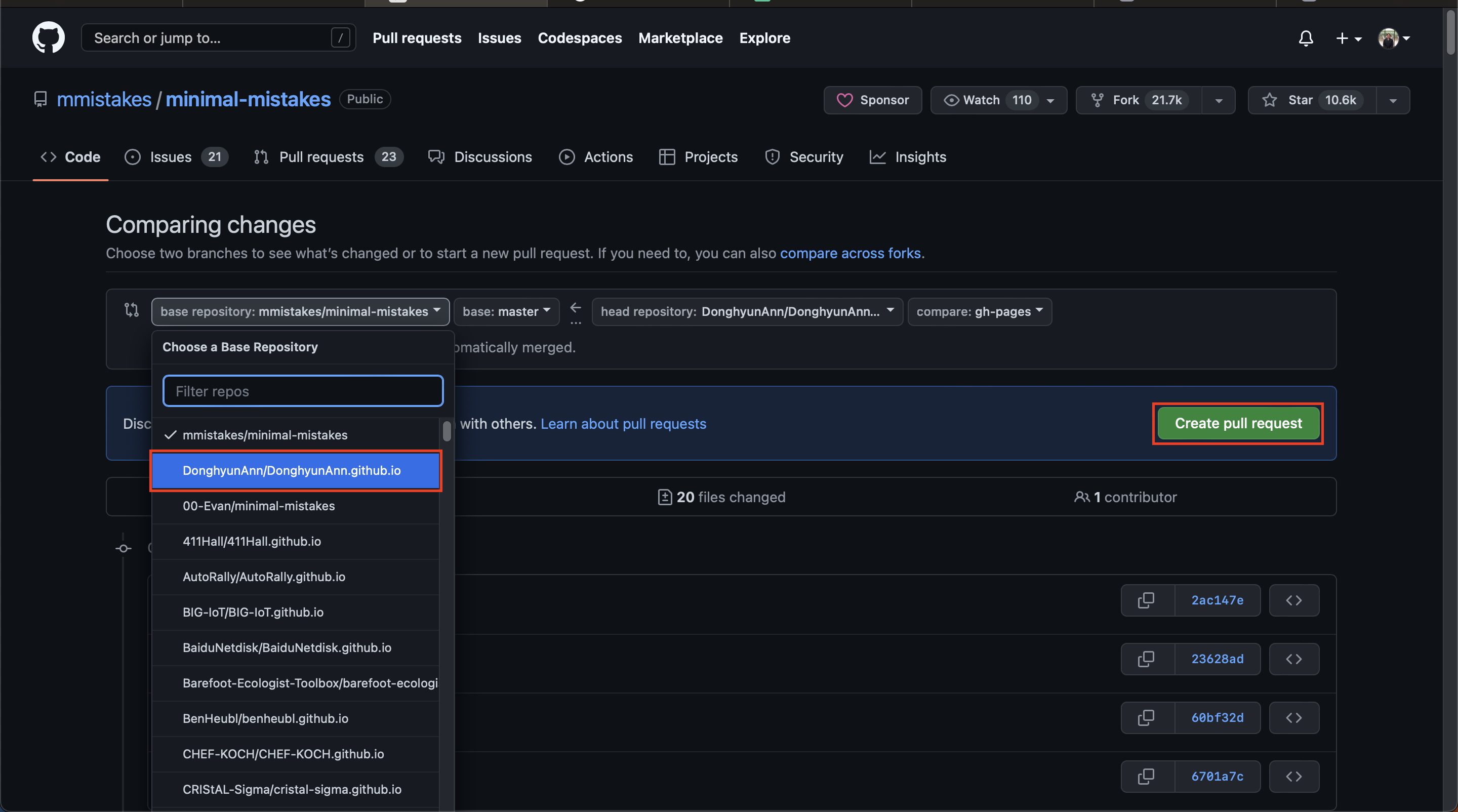Open the base: master branch dropdown
The width and height of the screenshot is (1458, 812).
[506, 311]
